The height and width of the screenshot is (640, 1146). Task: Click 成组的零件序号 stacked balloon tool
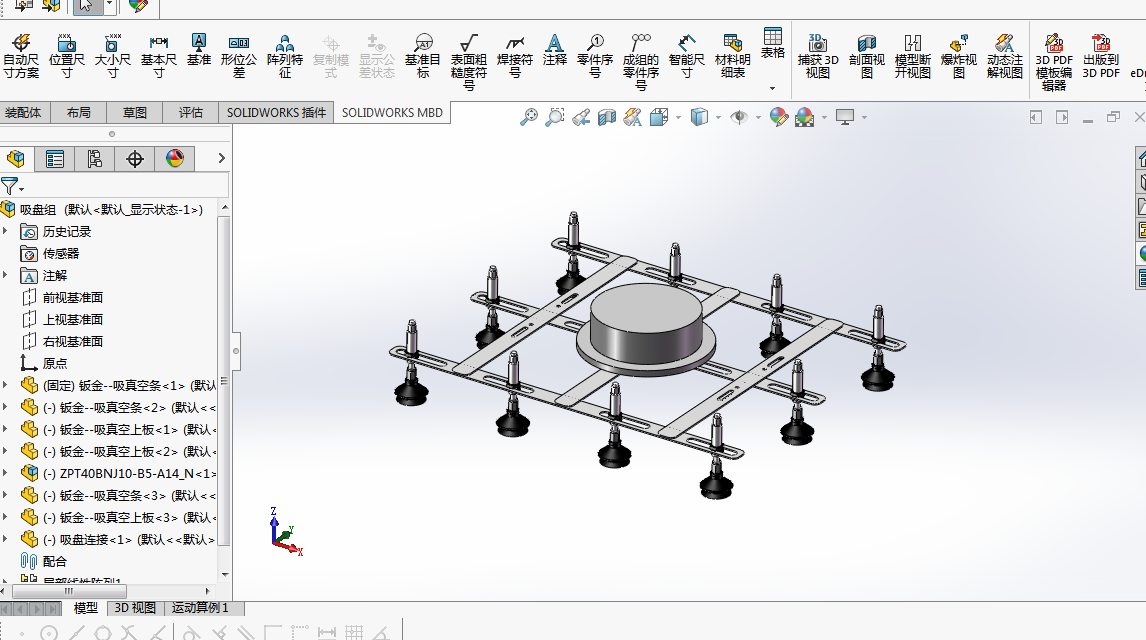641,62
